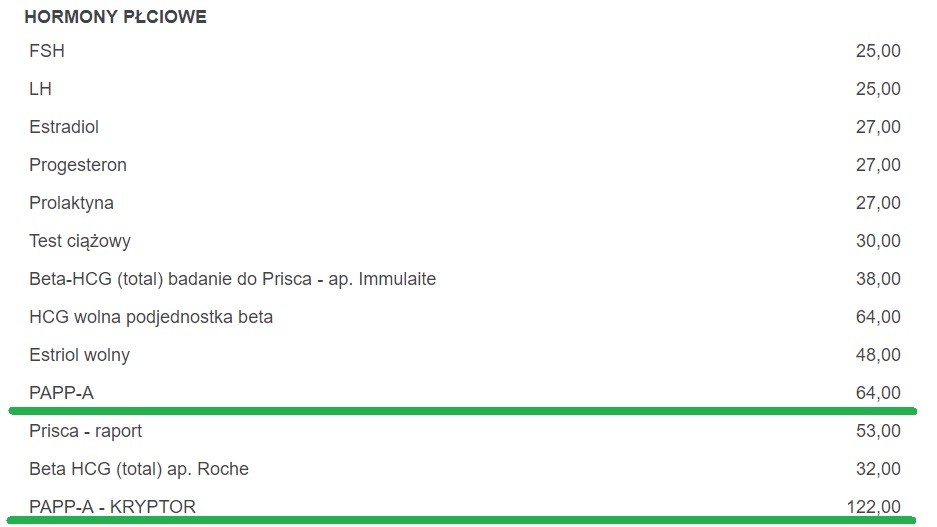Click Beta-HCG (total) badanie do Prisca label
The height and width of the screenshot is (527, 937).
(x=232, y=279)
